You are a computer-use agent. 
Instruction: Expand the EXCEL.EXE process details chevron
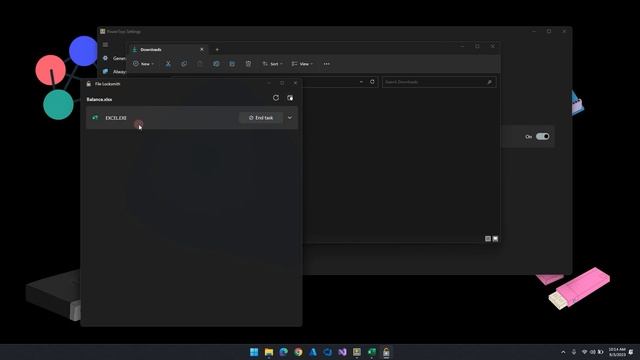click(290, 118)
